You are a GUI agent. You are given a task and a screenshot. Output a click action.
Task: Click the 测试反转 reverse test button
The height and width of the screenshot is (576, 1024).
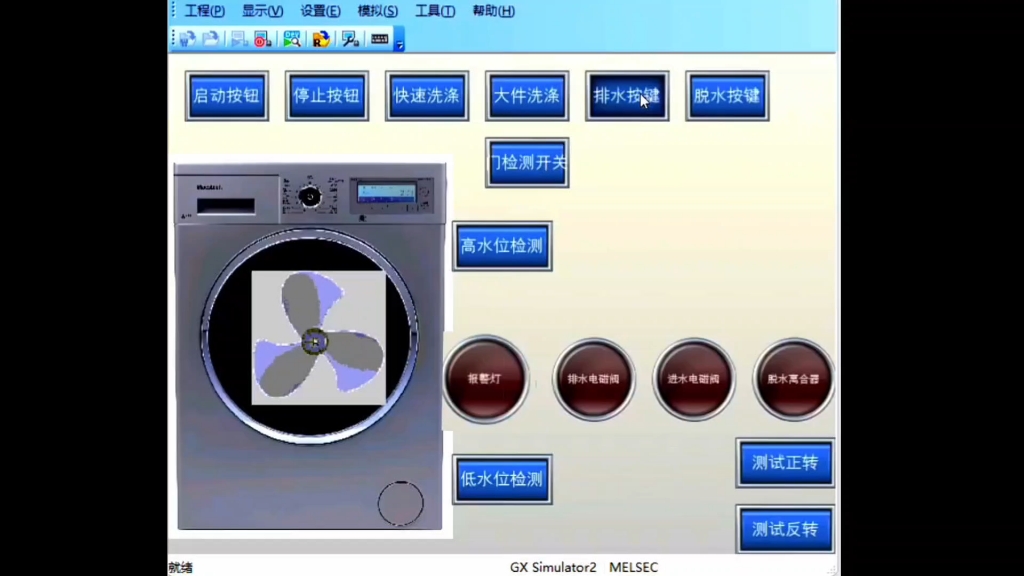point(785,530)
